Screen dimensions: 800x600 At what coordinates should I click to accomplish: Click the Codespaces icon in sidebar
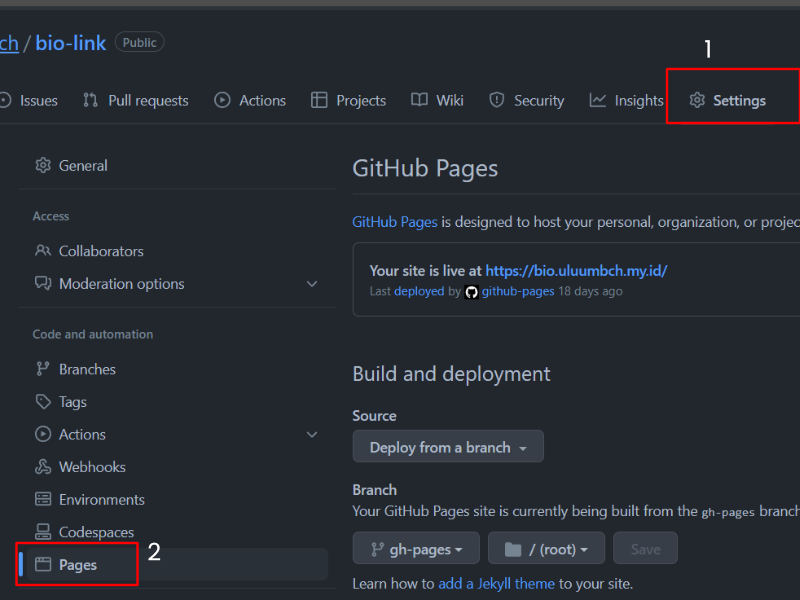[43, 532]
